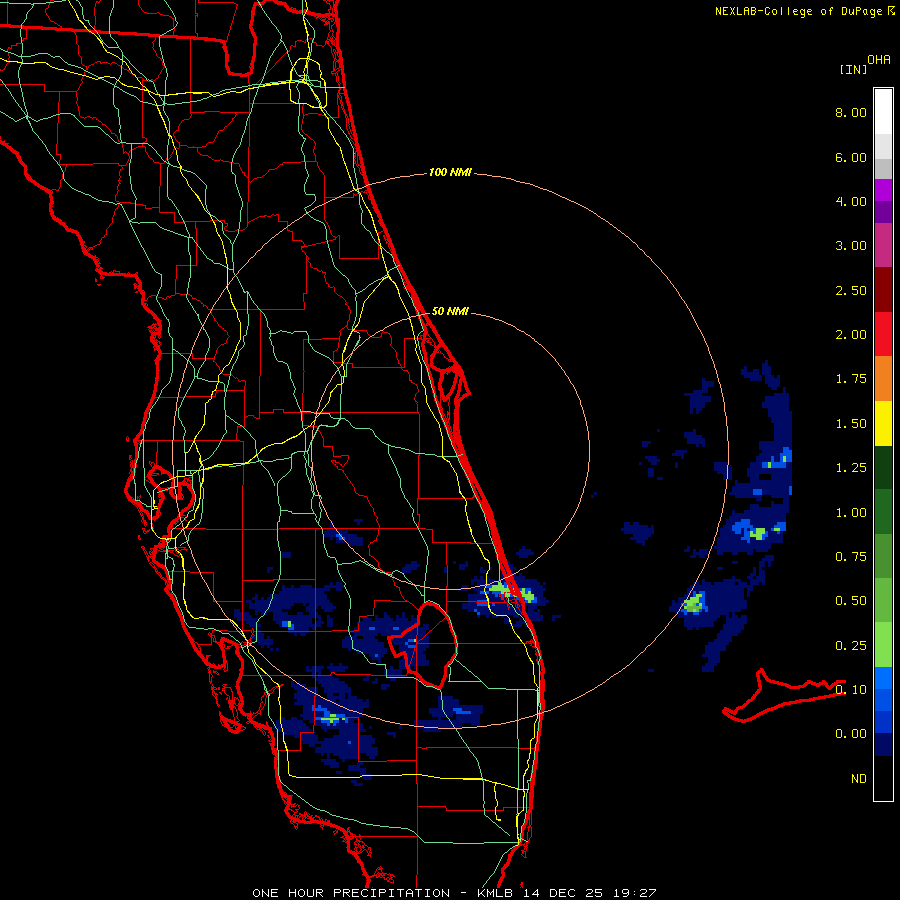Image resolution: width=900 pixels, height=900 pixels.
Task: Select the black ND swatch at legend bottom
Action: tap(883, 778)
